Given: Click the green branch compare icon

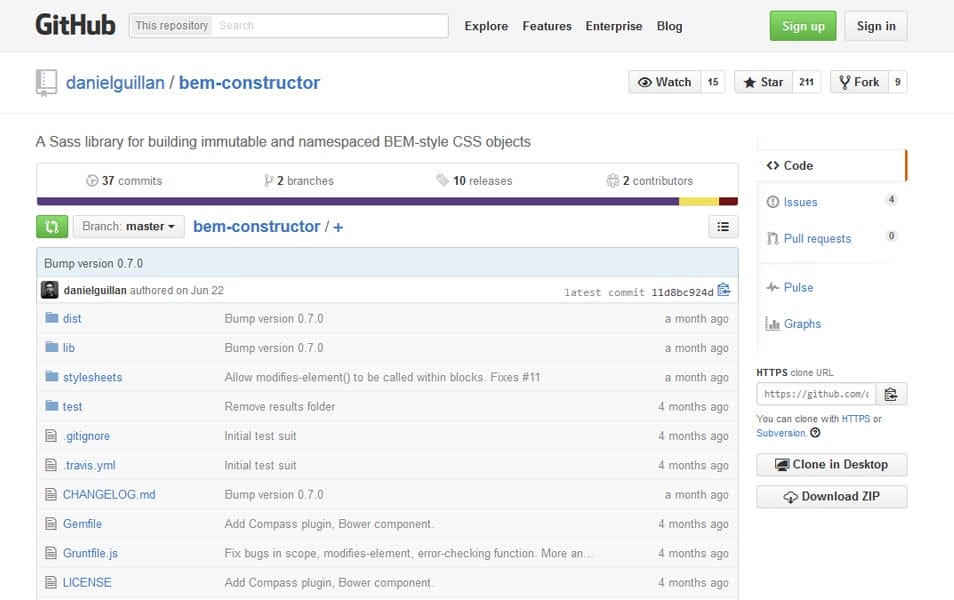Looking at the screenshot, I should (x=51, y=227).
